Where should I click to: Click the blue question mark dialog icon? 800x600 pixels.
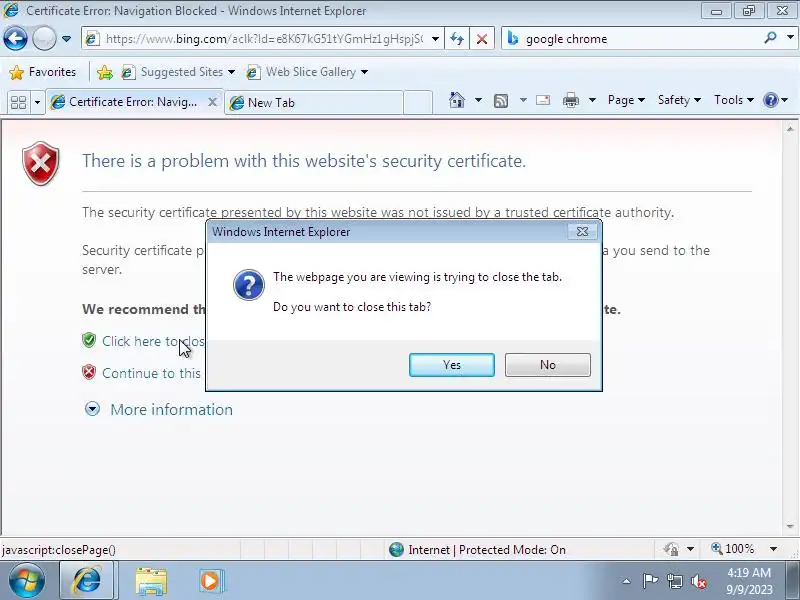coord(249,285)
